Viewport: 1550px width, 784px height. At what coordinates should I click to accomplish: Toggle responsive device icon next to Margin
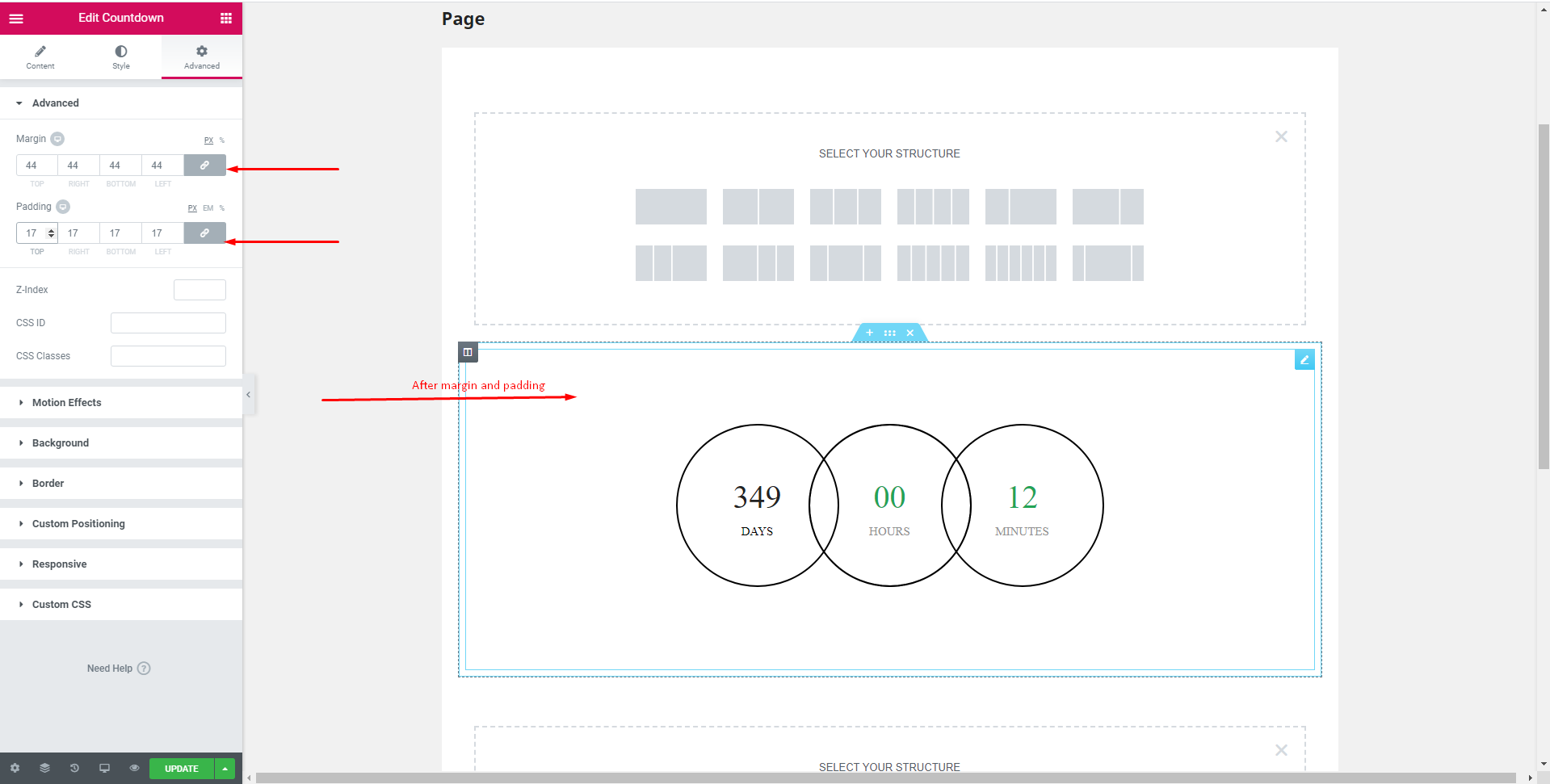pos(57,139)
